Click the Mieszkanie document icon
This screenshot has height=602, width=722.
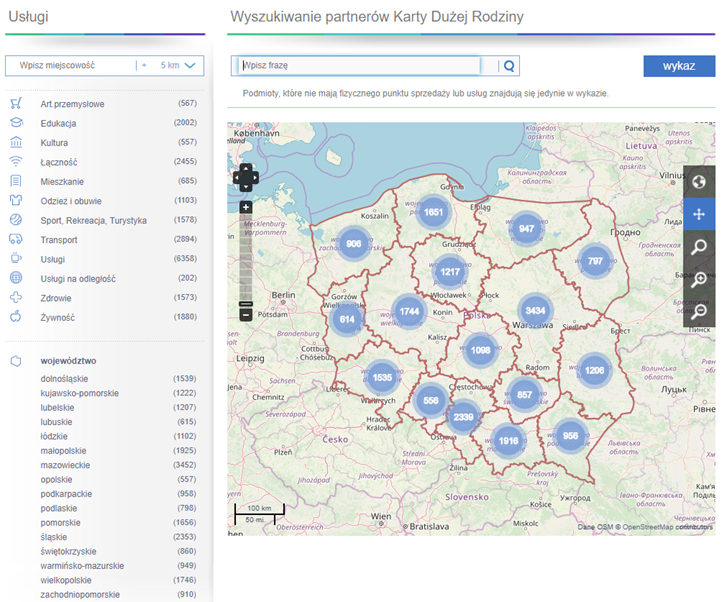click(16, 181)
